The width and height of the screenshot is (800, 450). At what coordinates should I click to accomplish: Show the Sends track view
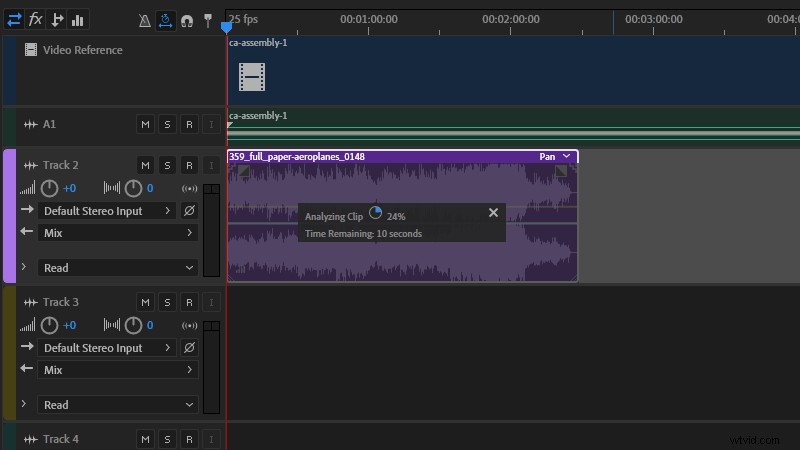click(x=57, y=20)
